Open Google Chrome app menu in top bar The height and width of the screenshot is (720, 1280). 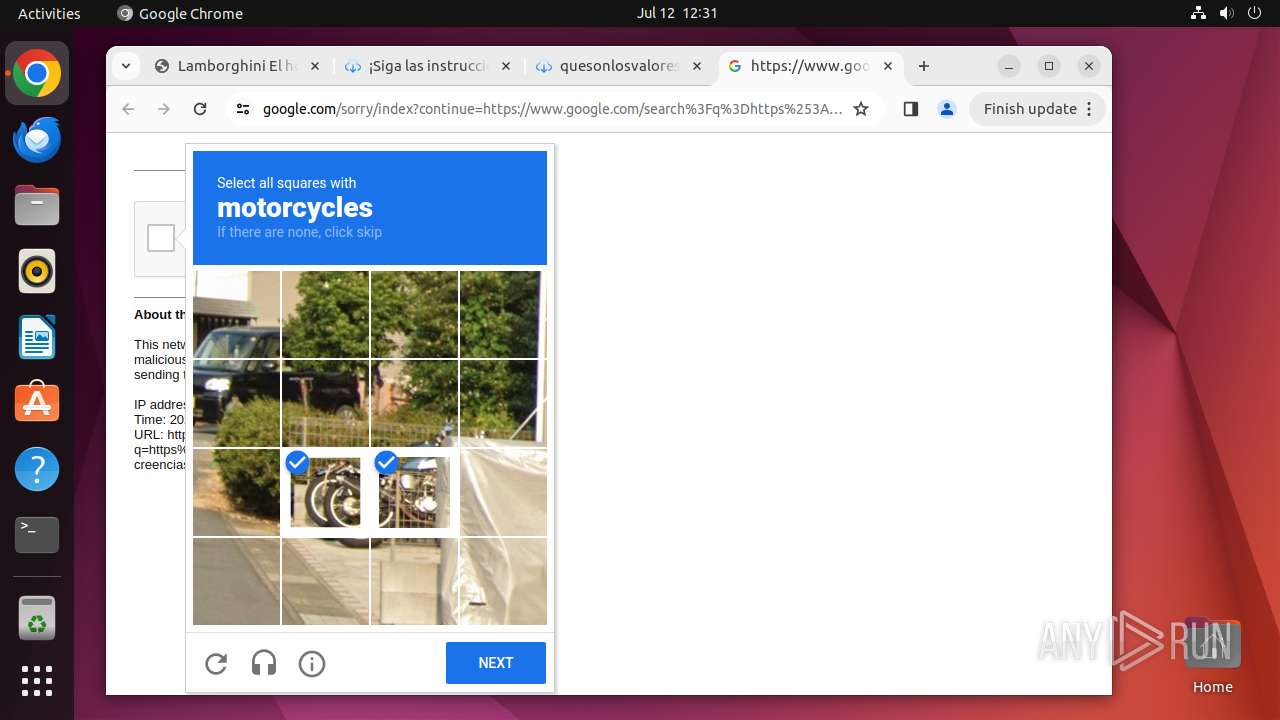[180, 13]
